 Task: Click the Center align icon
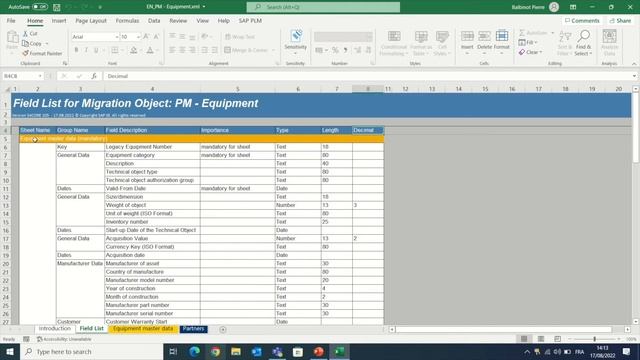[x=182, y=50]
